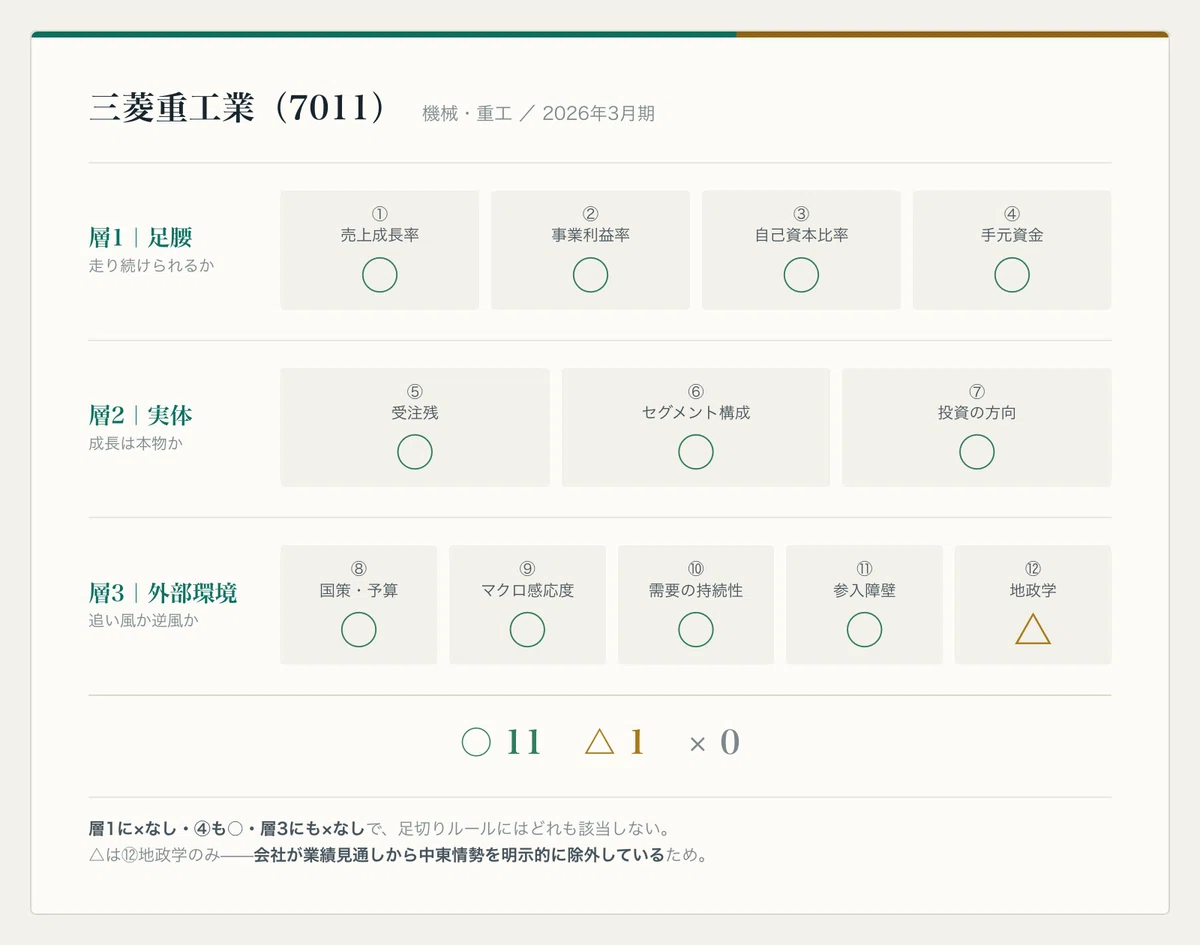Select the 投資の方向 label
Viewport: 1200px width, 945px height.
pos(977,412)
